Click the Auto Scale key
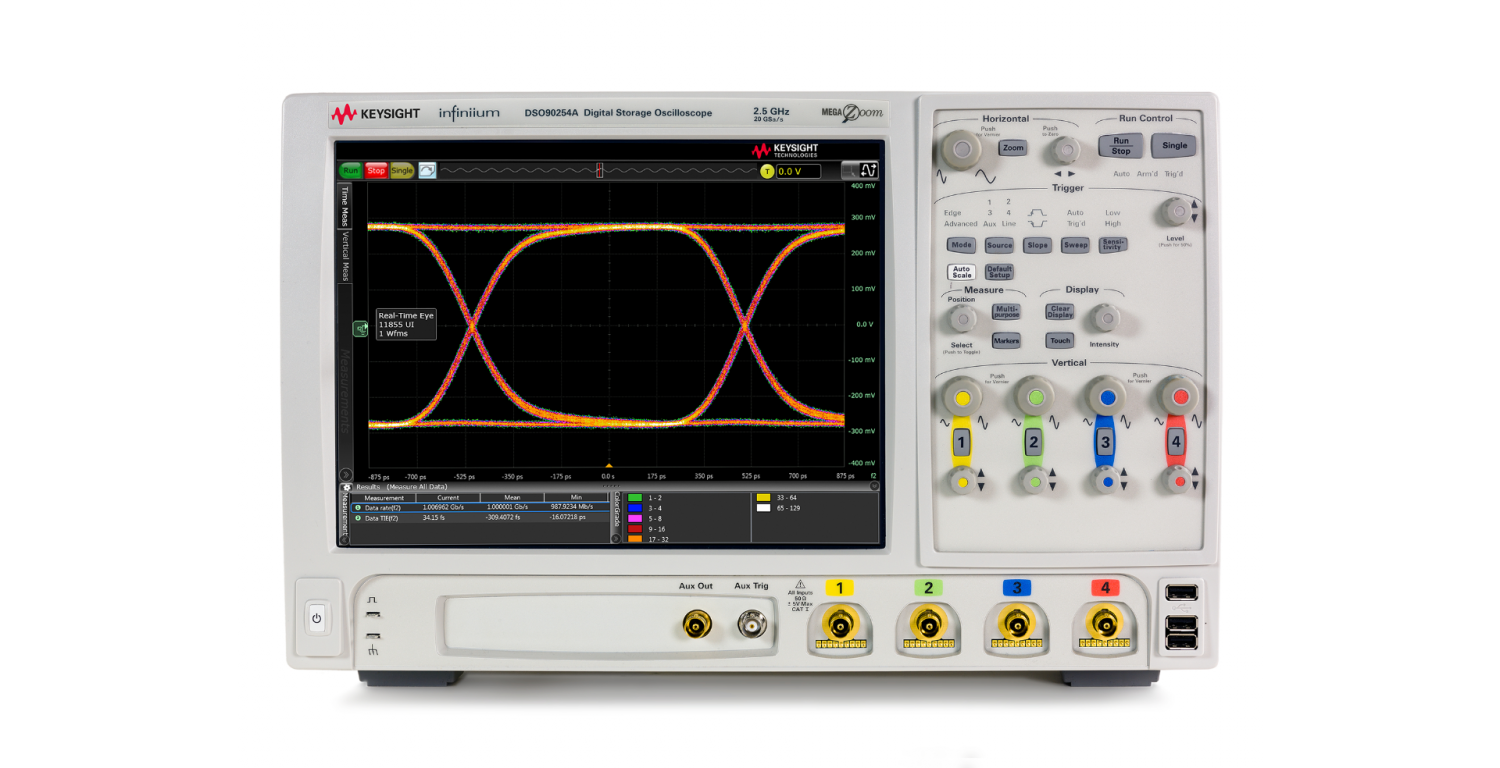Image resolution: width=1500 pixels, height=768 pixels. point(962,272)
